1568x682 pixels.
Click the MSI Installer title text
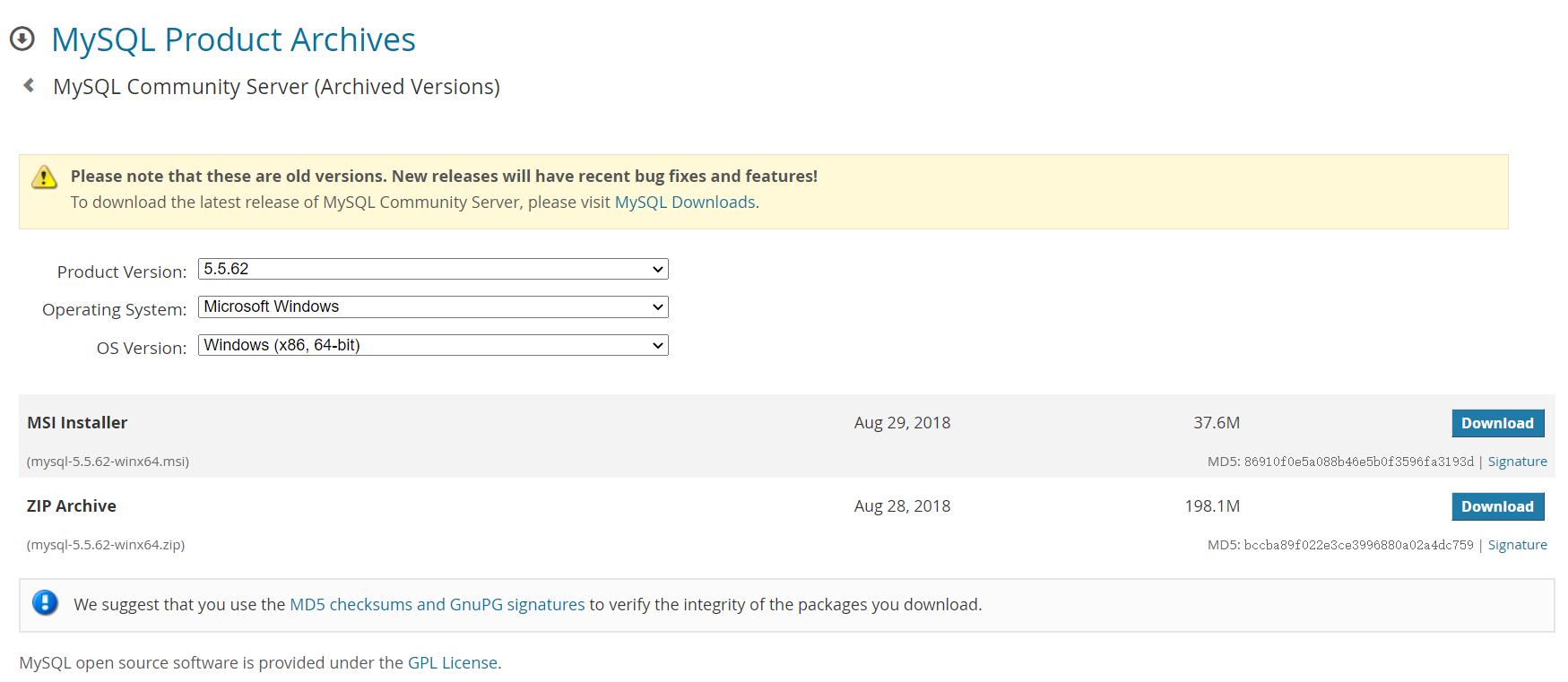coord(77,423)
